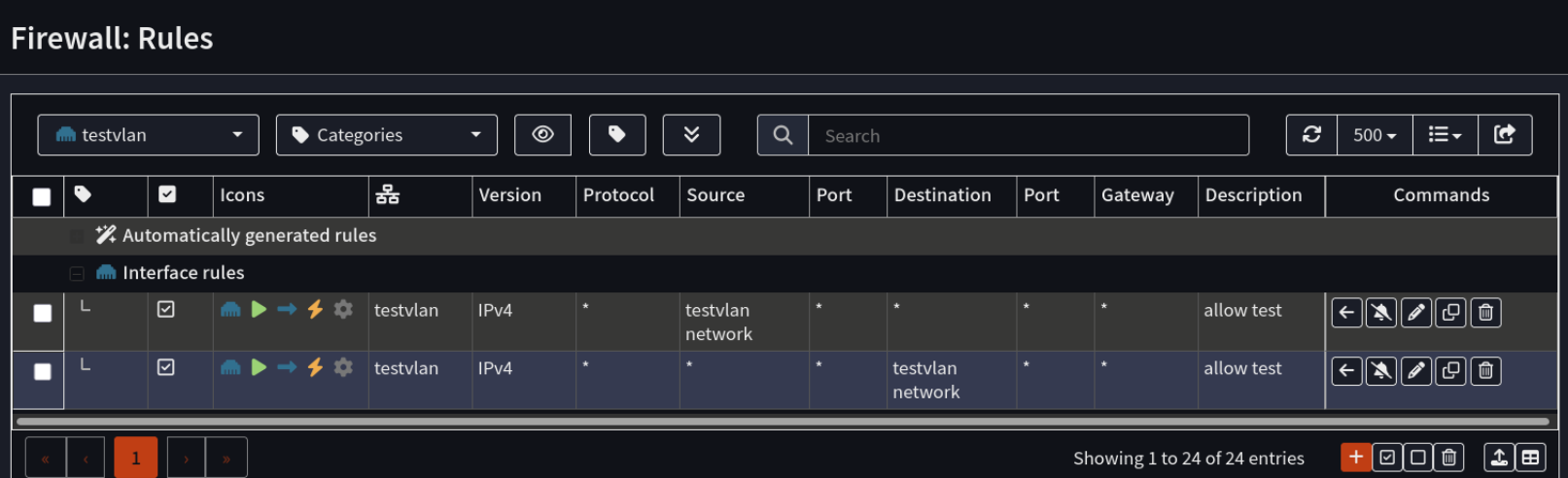Viewport: 1568px width, 478px height.
Task: Edit the first allow test rule
Action: click(1416, 313)
